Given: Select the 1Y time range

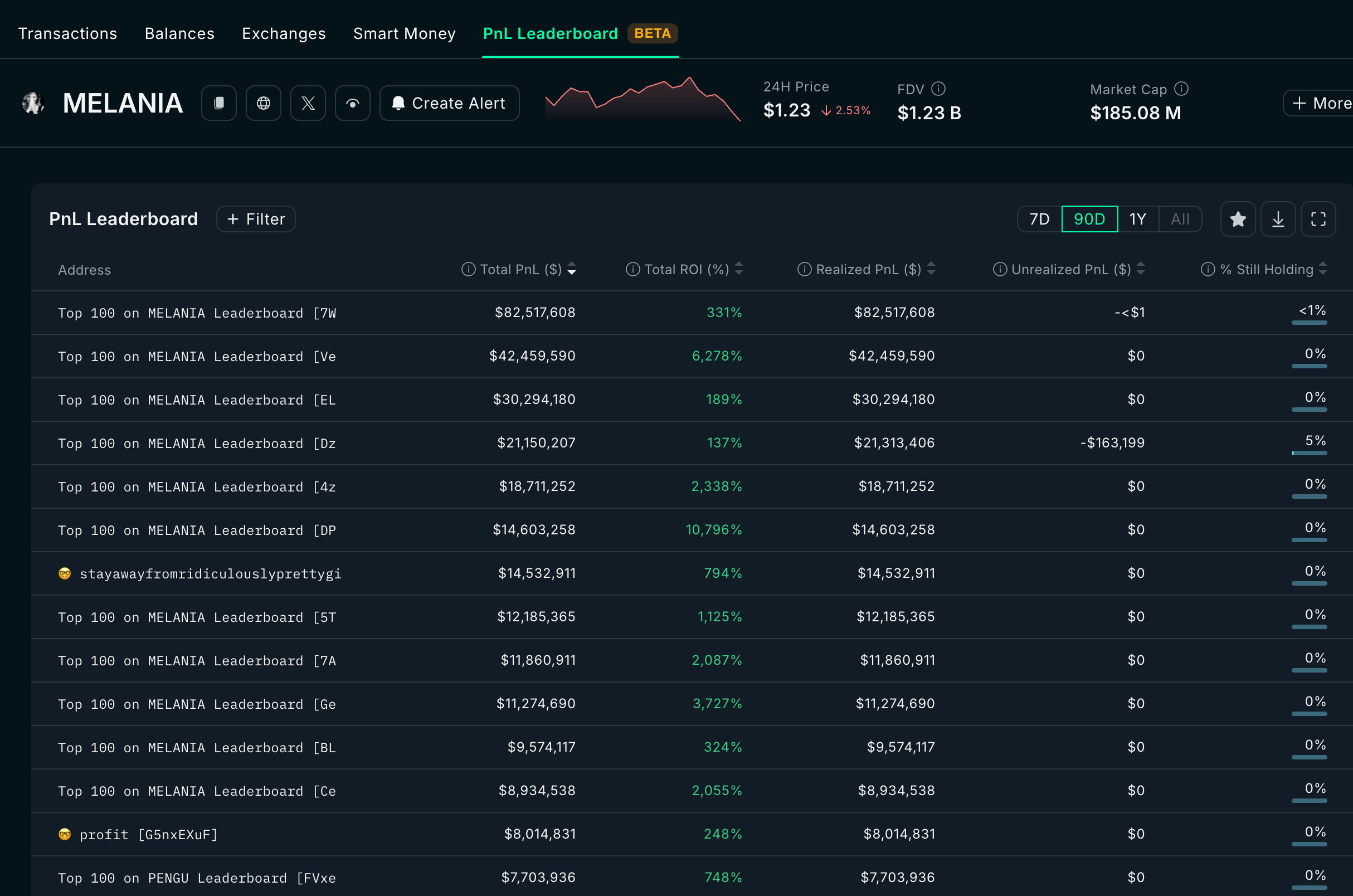Looking at the screenshot, I should point(1137,219).
